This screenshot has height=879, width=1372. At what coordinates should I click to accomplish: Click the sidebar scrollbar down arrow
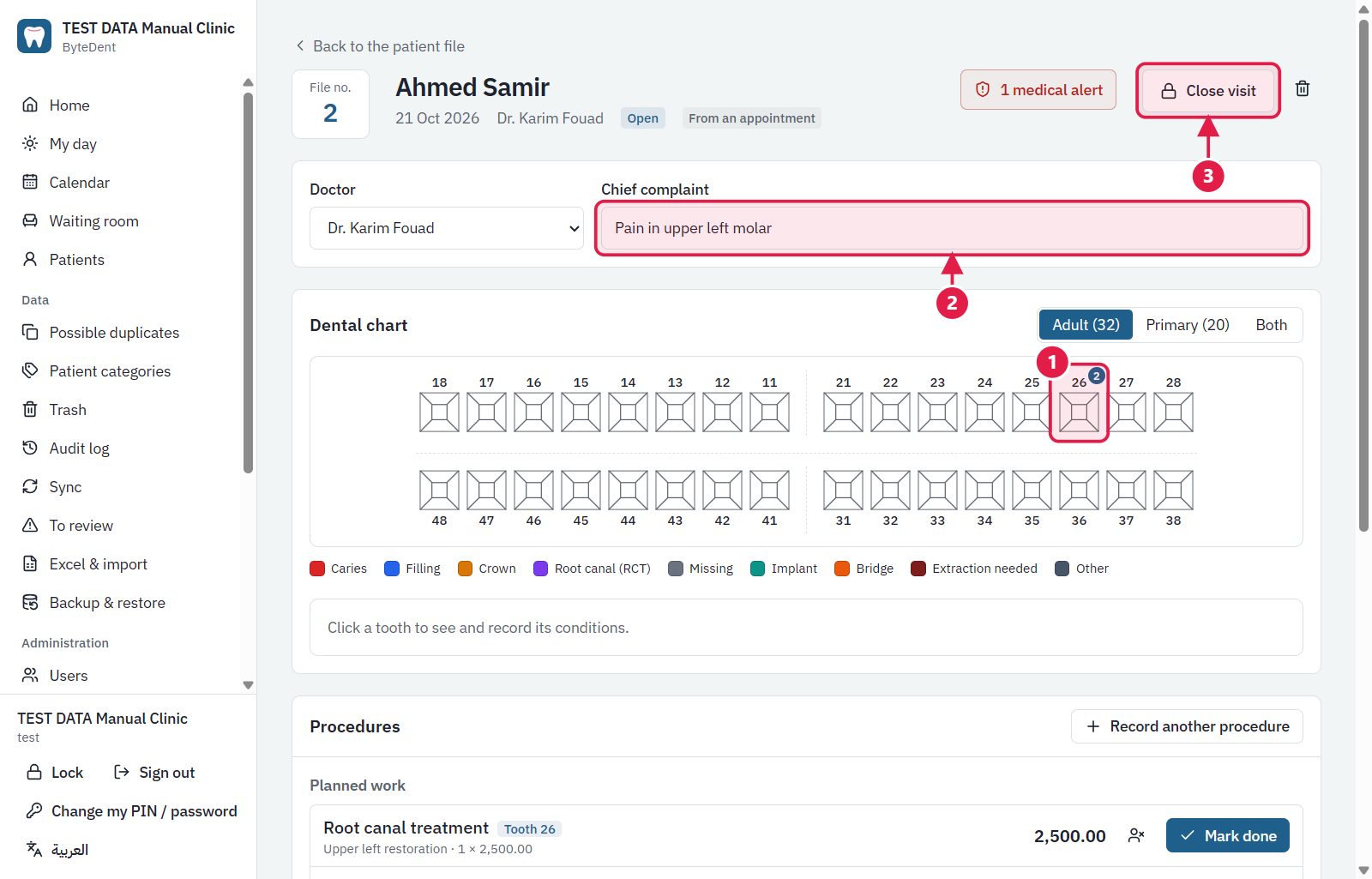[x=248, y=685]
